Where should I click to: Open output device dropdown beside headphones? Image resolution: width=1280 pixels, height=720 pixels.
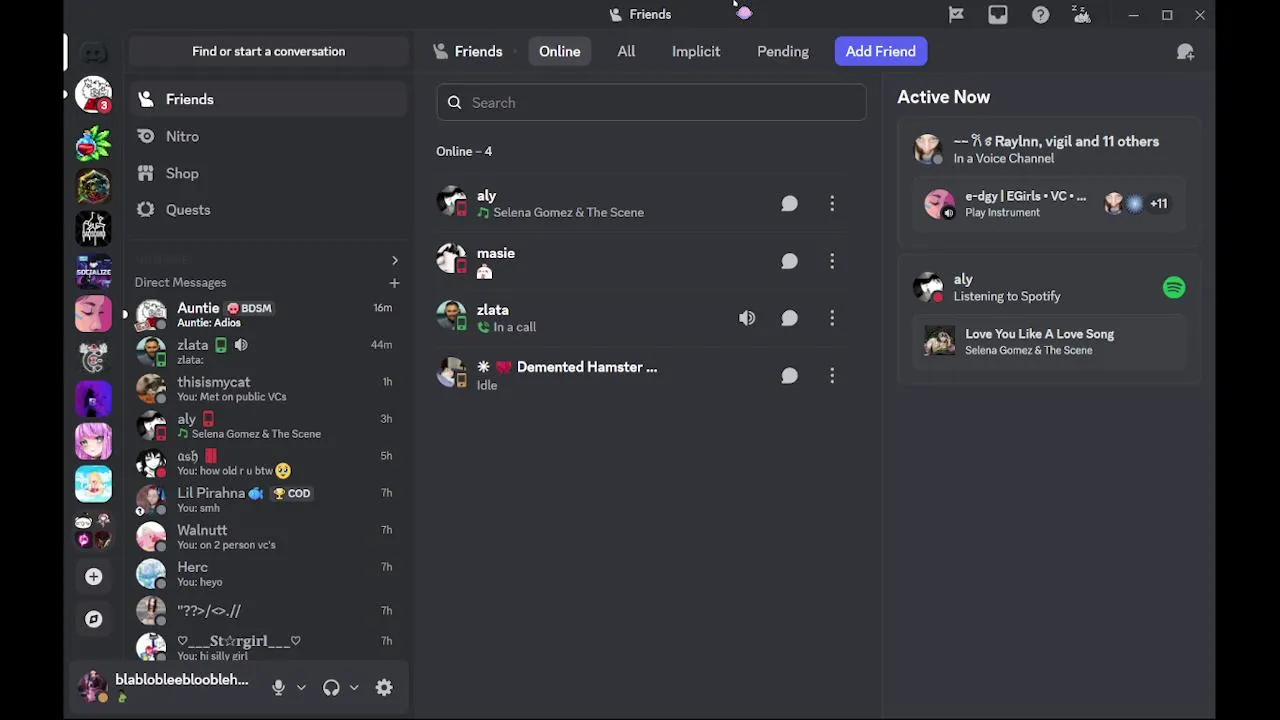[354, 688]
